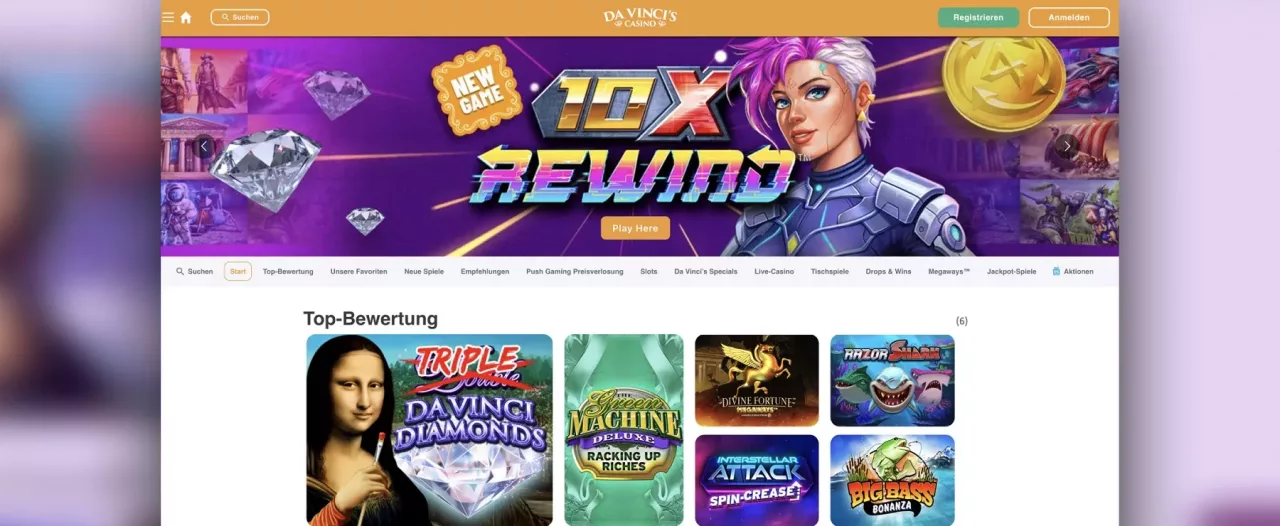The image size is (1280, 526).
Task: Open Triple Double Da Vinci Diamonds game
Action: 429,430
